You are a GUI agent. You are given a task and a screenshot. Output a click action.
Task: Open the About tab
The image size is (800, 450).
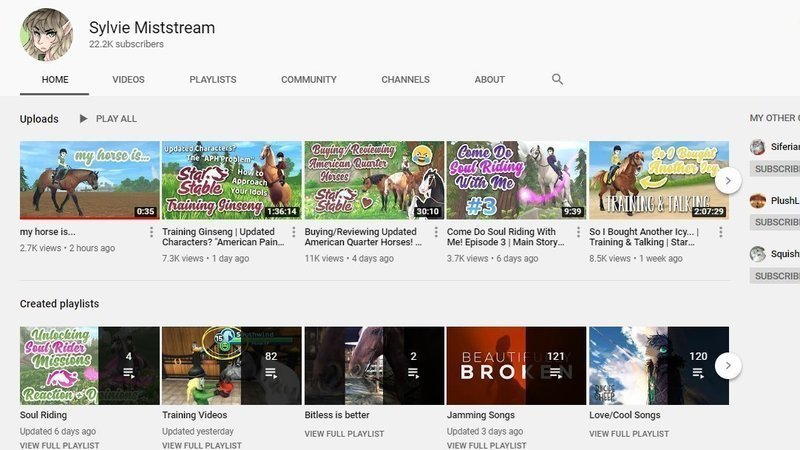tap(490, 80)
